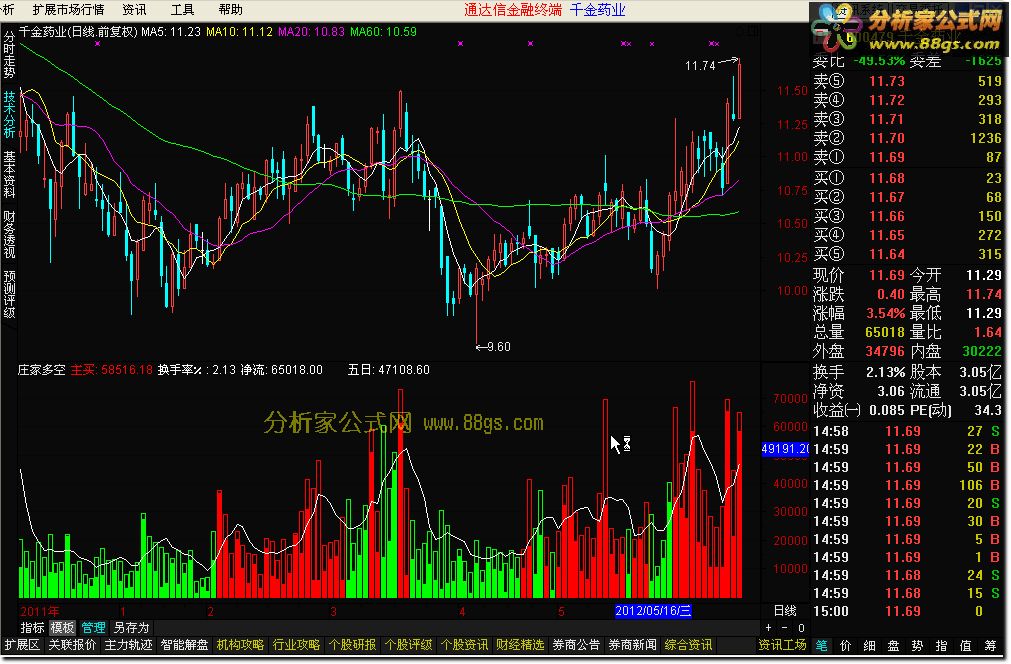Click the 外盘 value 34796
This screenshot has height=664, width=1011.
click(x=885, y=351)
